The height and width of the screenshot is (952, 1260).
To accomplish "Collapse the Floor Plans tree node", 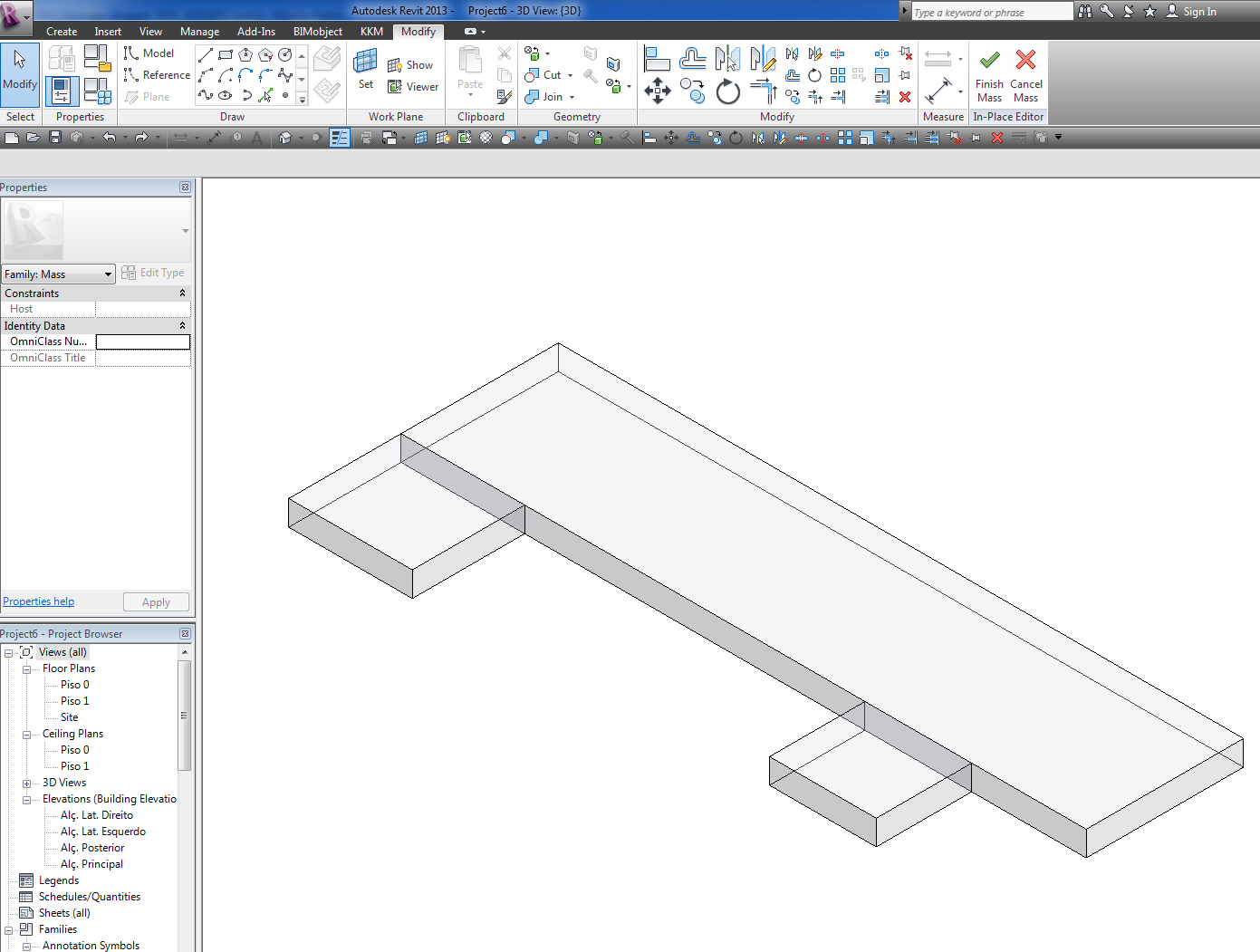I will click(26, 669).
